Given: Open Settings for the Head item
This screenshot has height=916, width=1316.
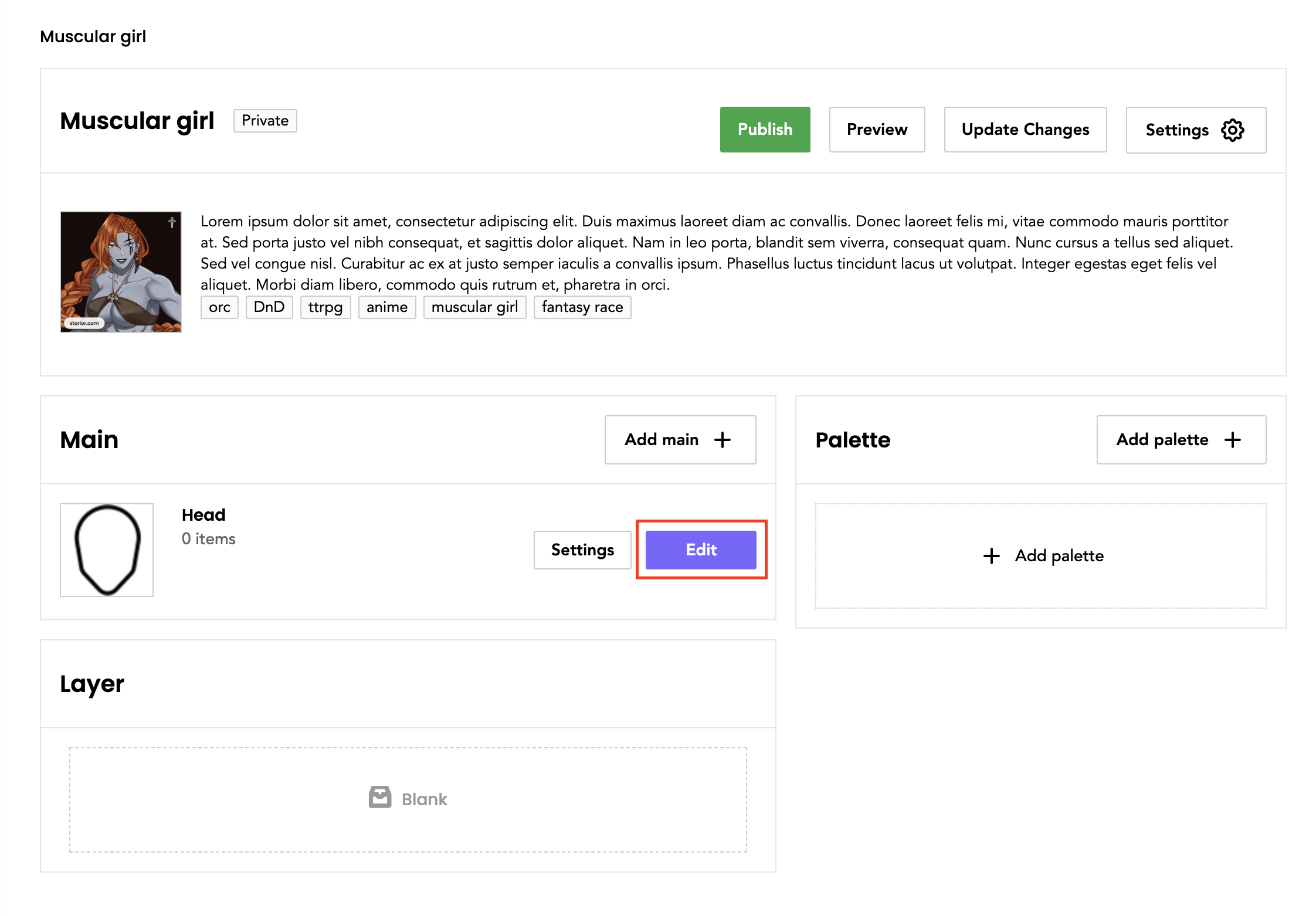Looking at the screenshot, I should (x=582, y=550).
